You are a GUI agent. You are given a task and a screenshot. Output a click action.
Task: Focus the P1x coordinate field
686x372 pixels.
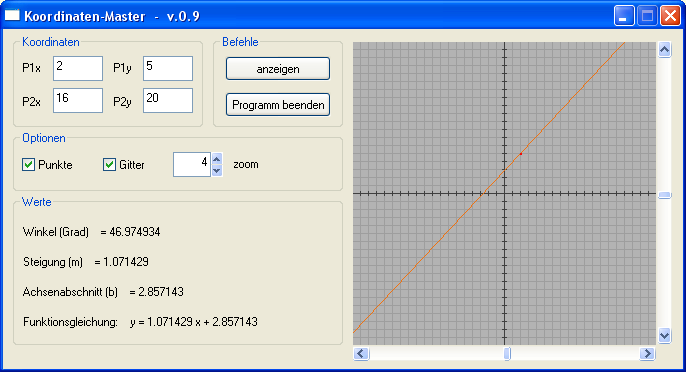point(78,68)
